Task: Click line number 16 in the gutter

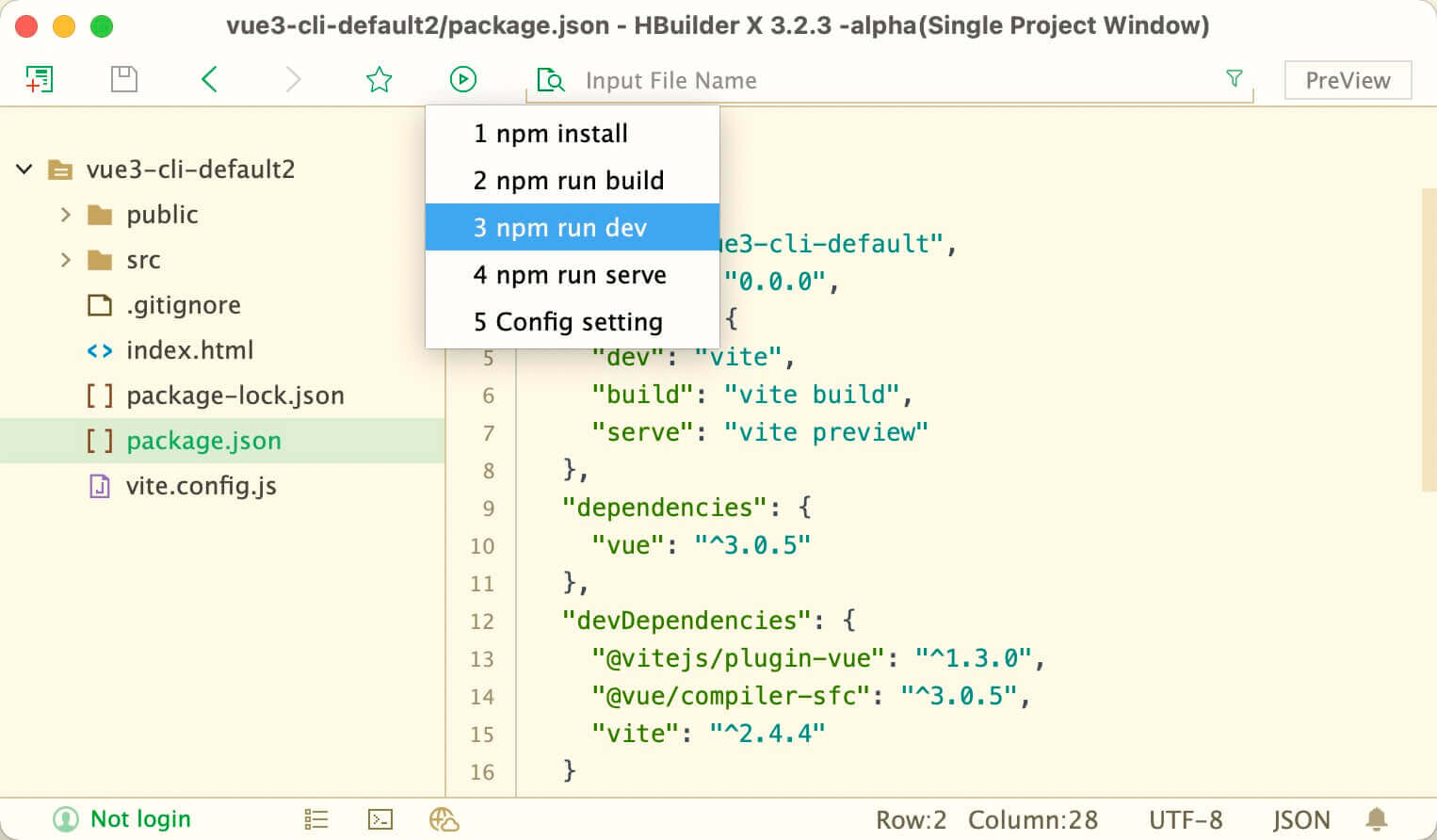Action: [482, 772]
